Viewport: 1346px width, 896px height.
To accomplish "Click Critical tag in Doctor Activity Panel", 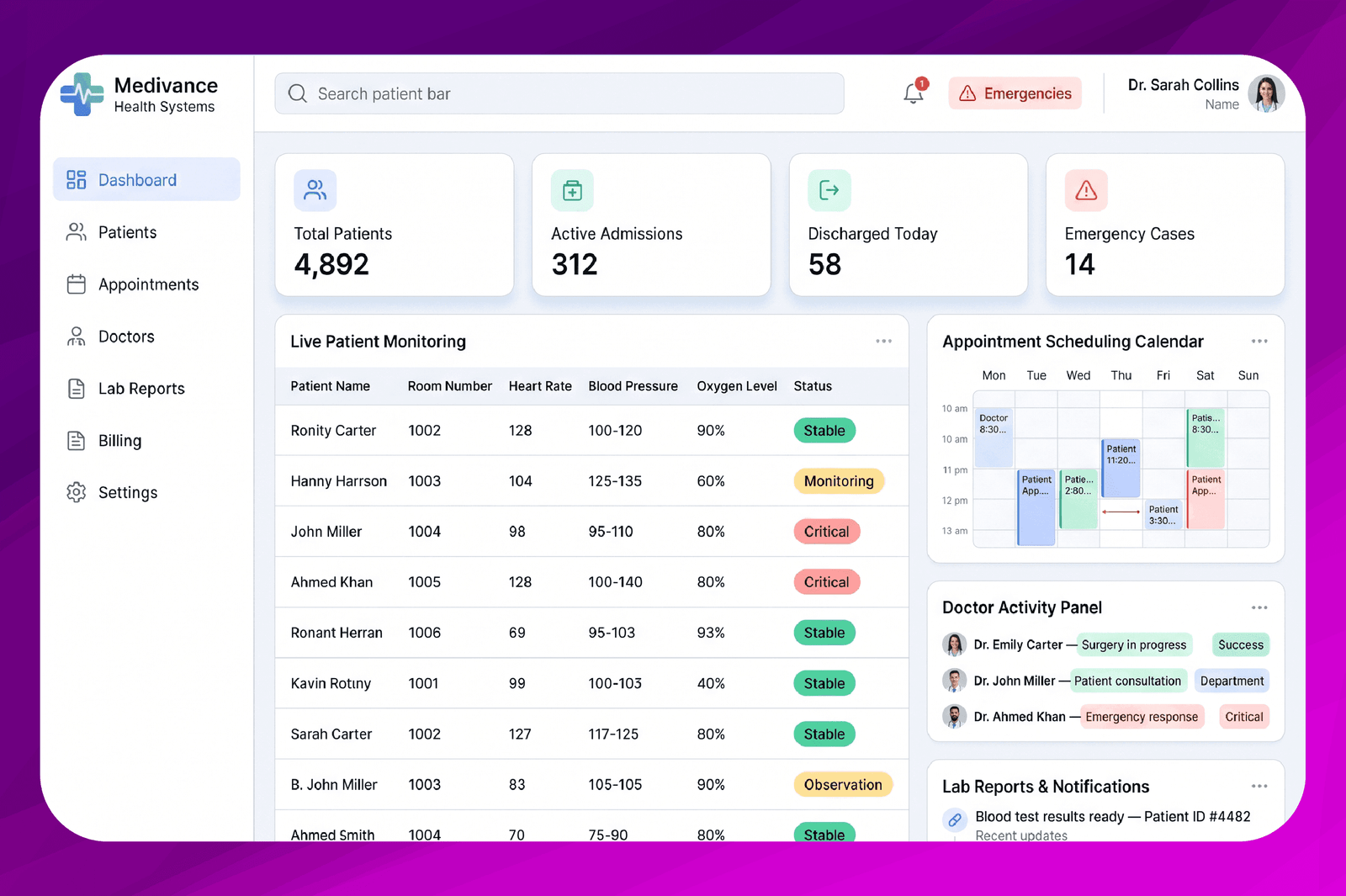I will [x=1244, y=717].
